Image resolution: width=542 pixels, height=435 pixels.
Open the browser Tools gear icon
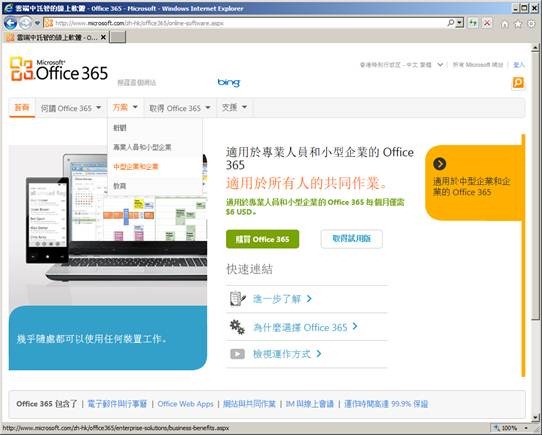[x=531, y=24]
